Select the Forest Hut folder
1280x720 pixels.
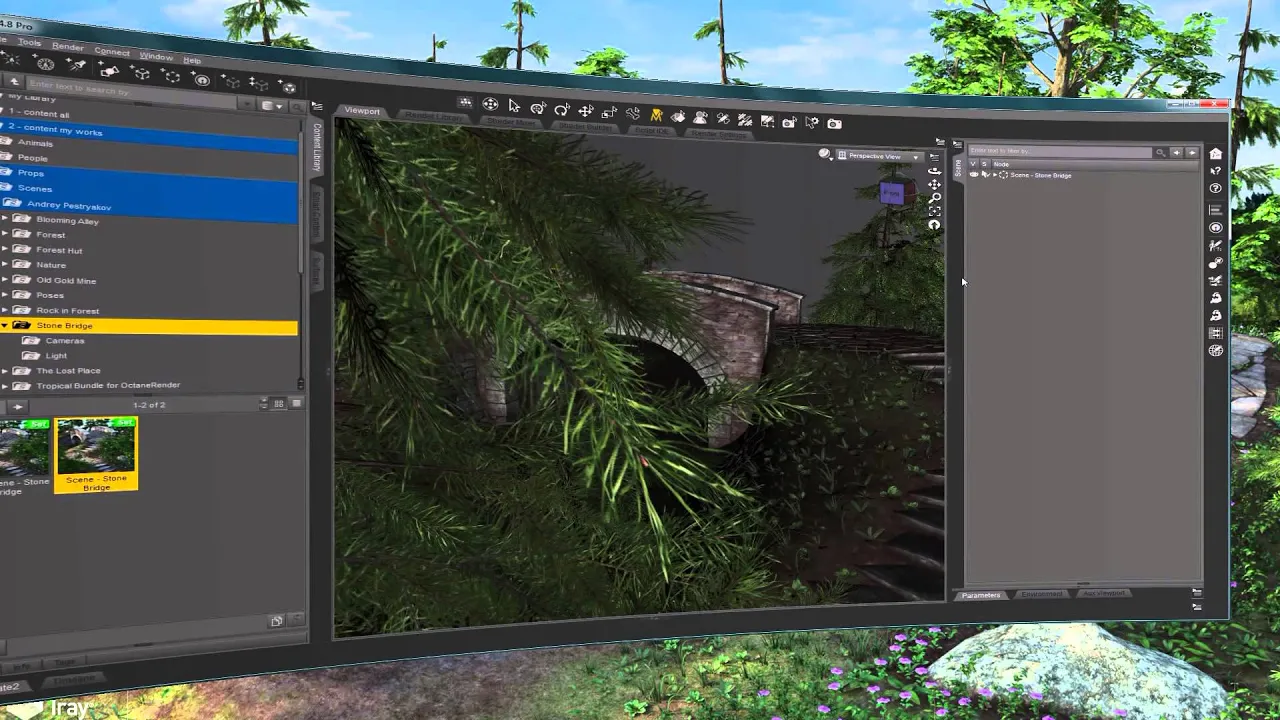point(59,250)
